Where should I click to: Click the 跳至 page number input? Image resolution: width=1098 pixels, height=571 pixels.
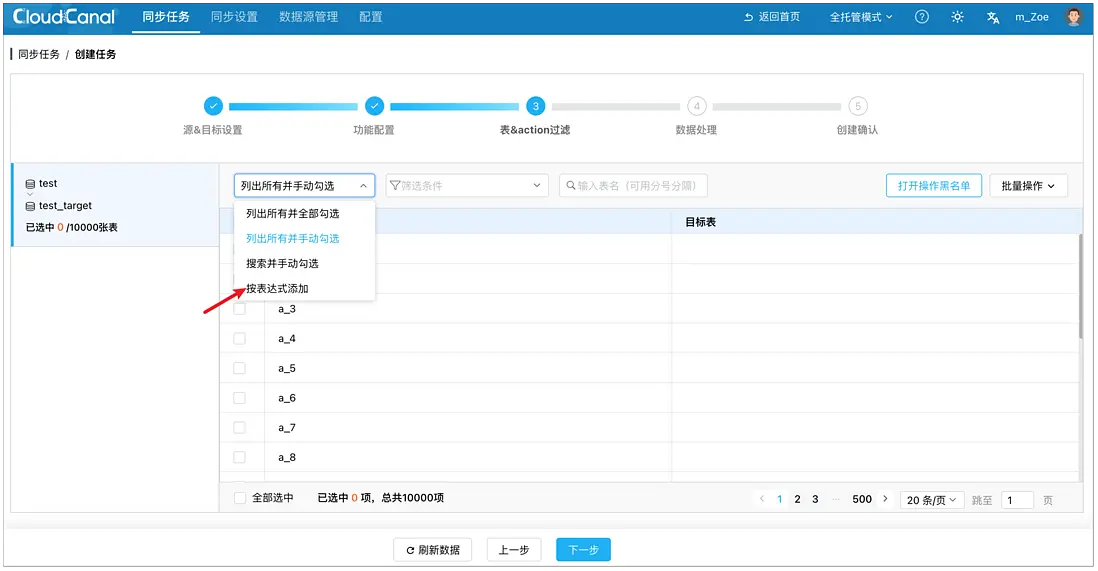click(x=1017, y=500)
